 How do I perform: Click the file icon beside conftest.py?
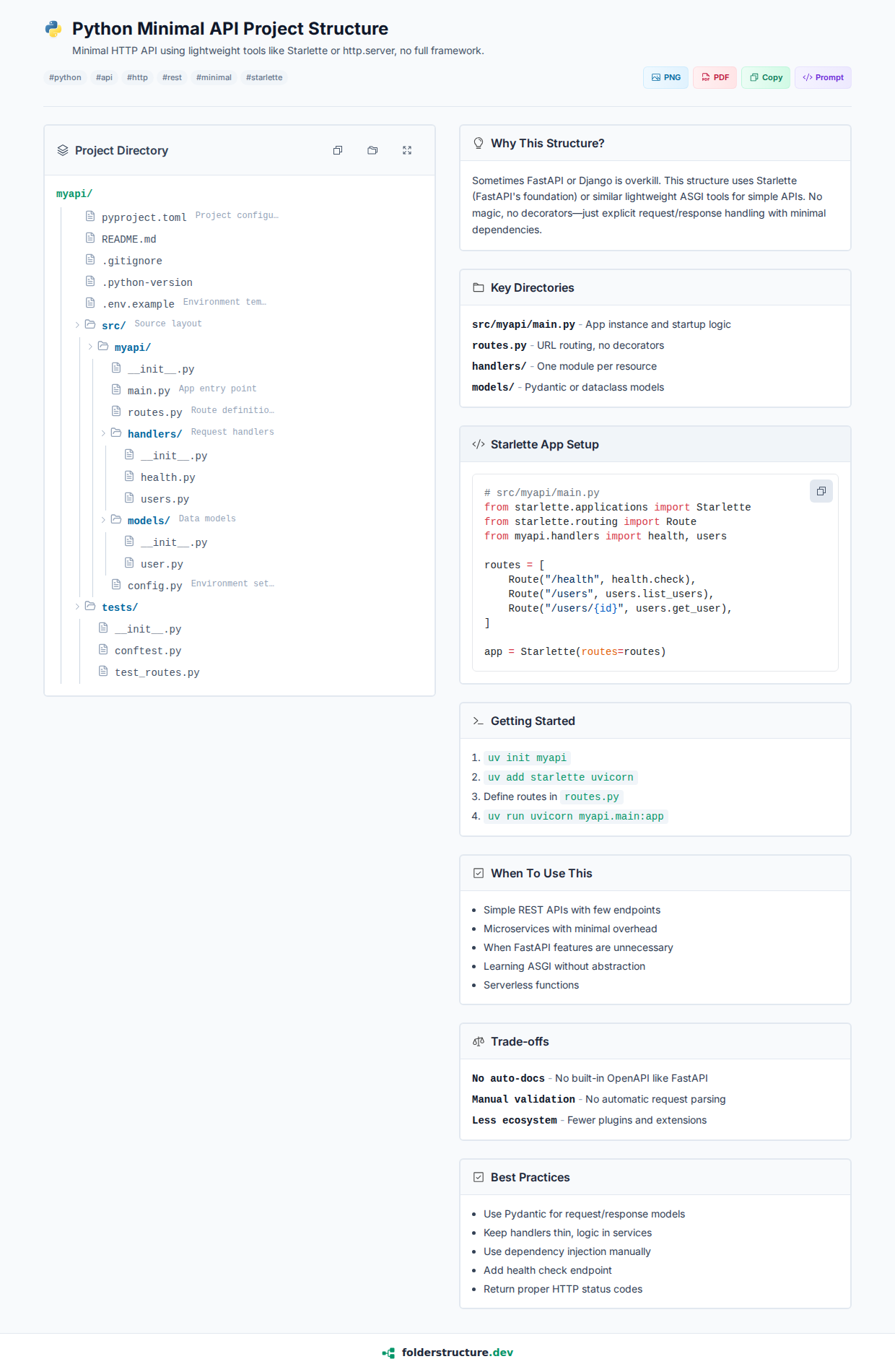103,650
